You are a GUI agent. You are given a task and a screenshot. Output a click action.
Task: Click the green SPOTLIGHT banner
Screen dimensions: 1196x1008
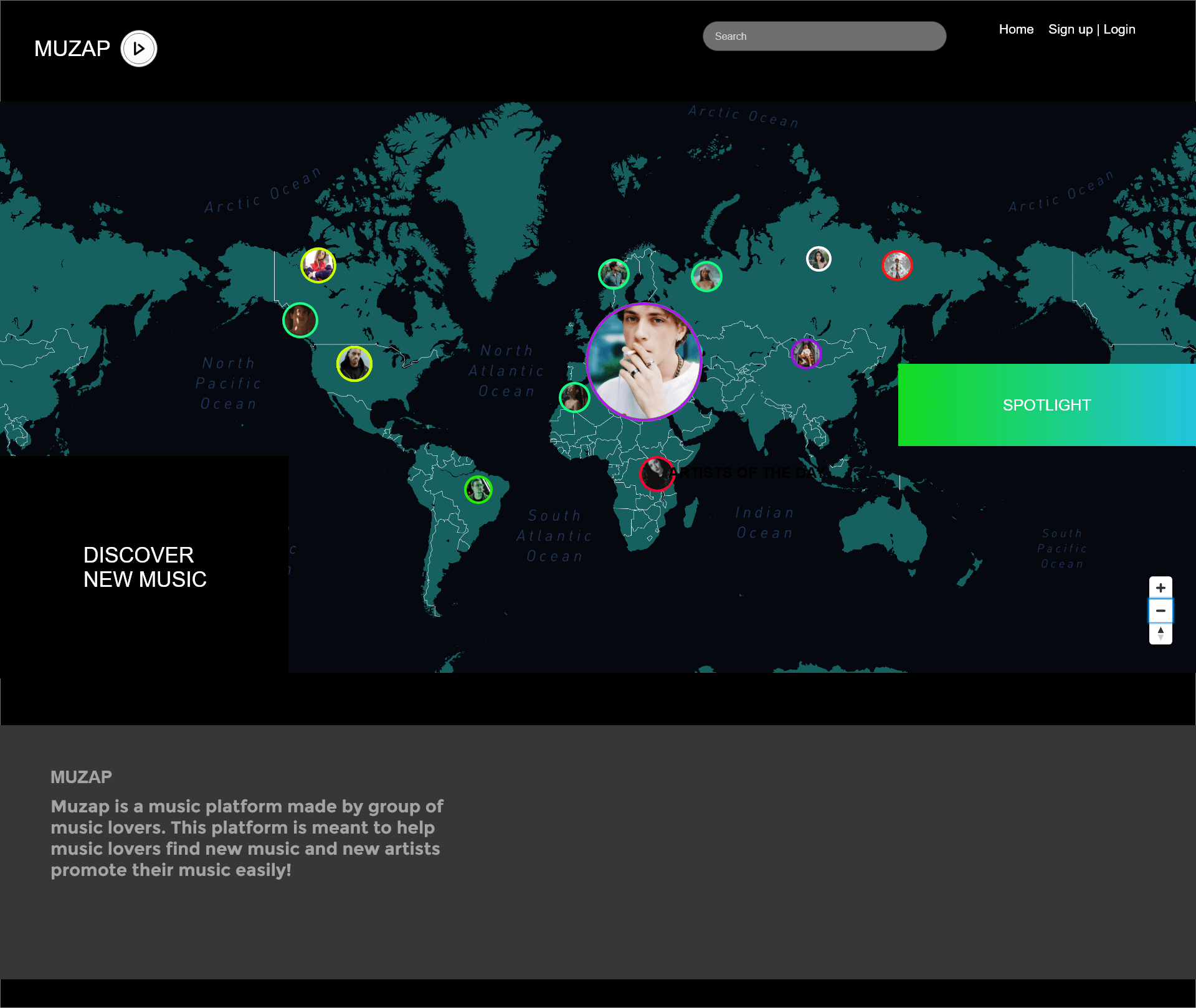pyautogui.click(x=1046, y=405)
